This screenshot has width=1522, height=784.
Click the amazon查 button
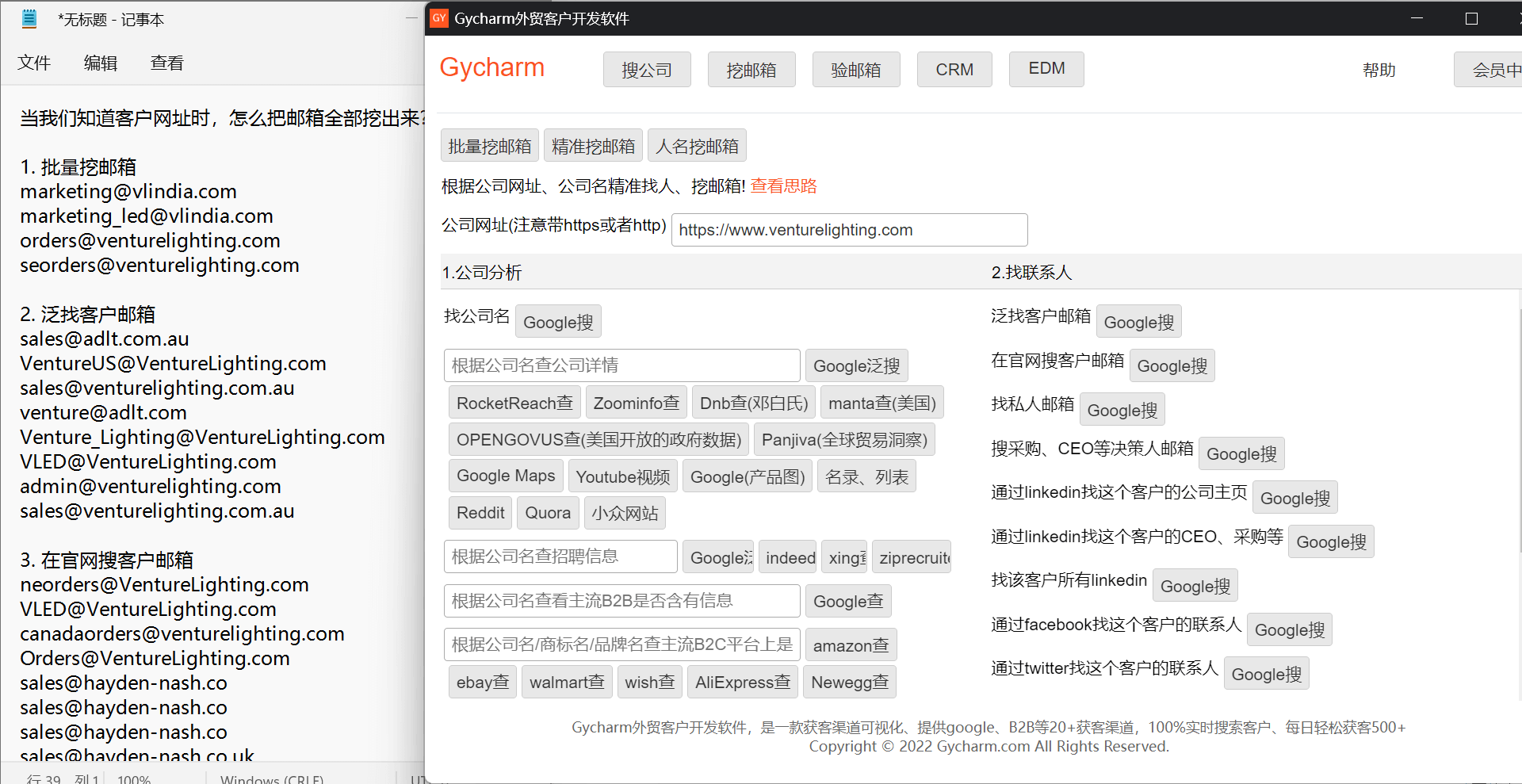[851, 645]
